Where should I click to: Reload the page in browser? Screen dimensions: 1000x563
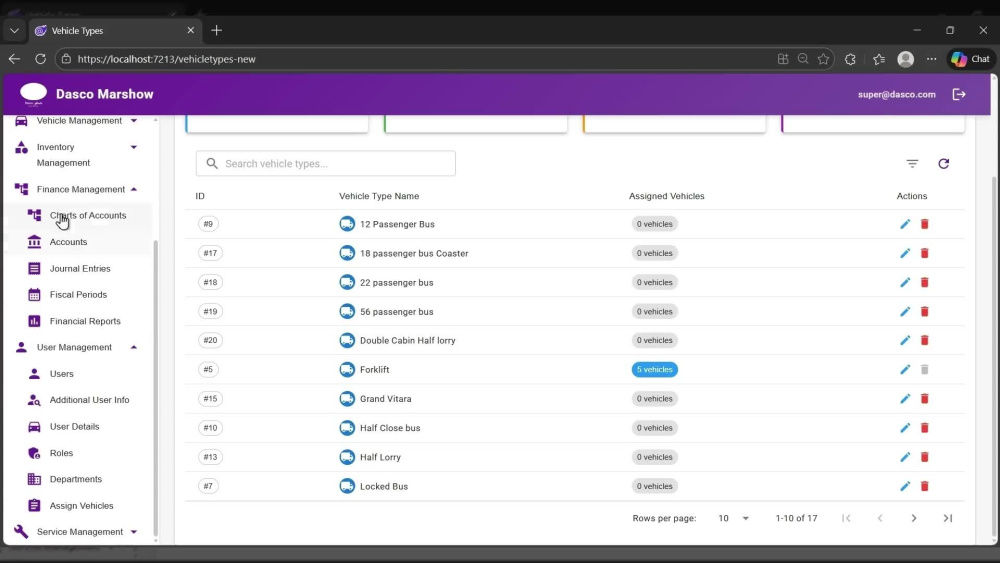(x=40, y=59)
